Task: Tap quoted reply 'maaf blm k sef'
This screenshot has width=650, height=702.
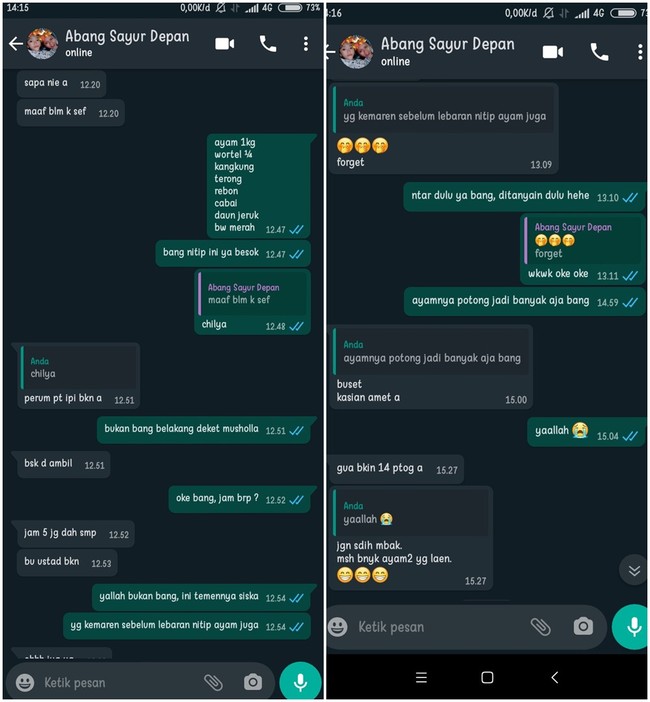Action: click(x=252, y=294)
